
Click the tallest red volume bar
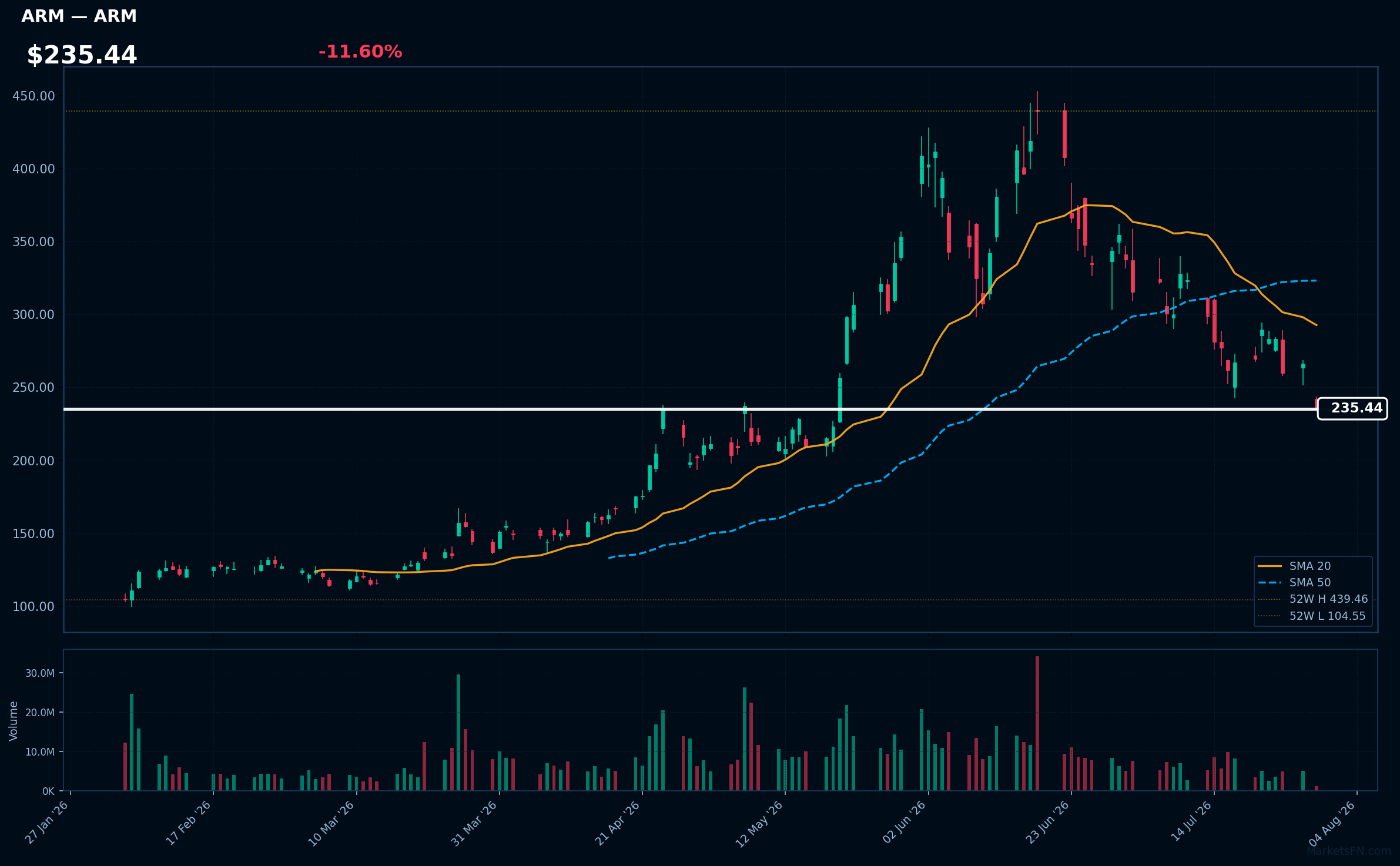[1037, 723]
